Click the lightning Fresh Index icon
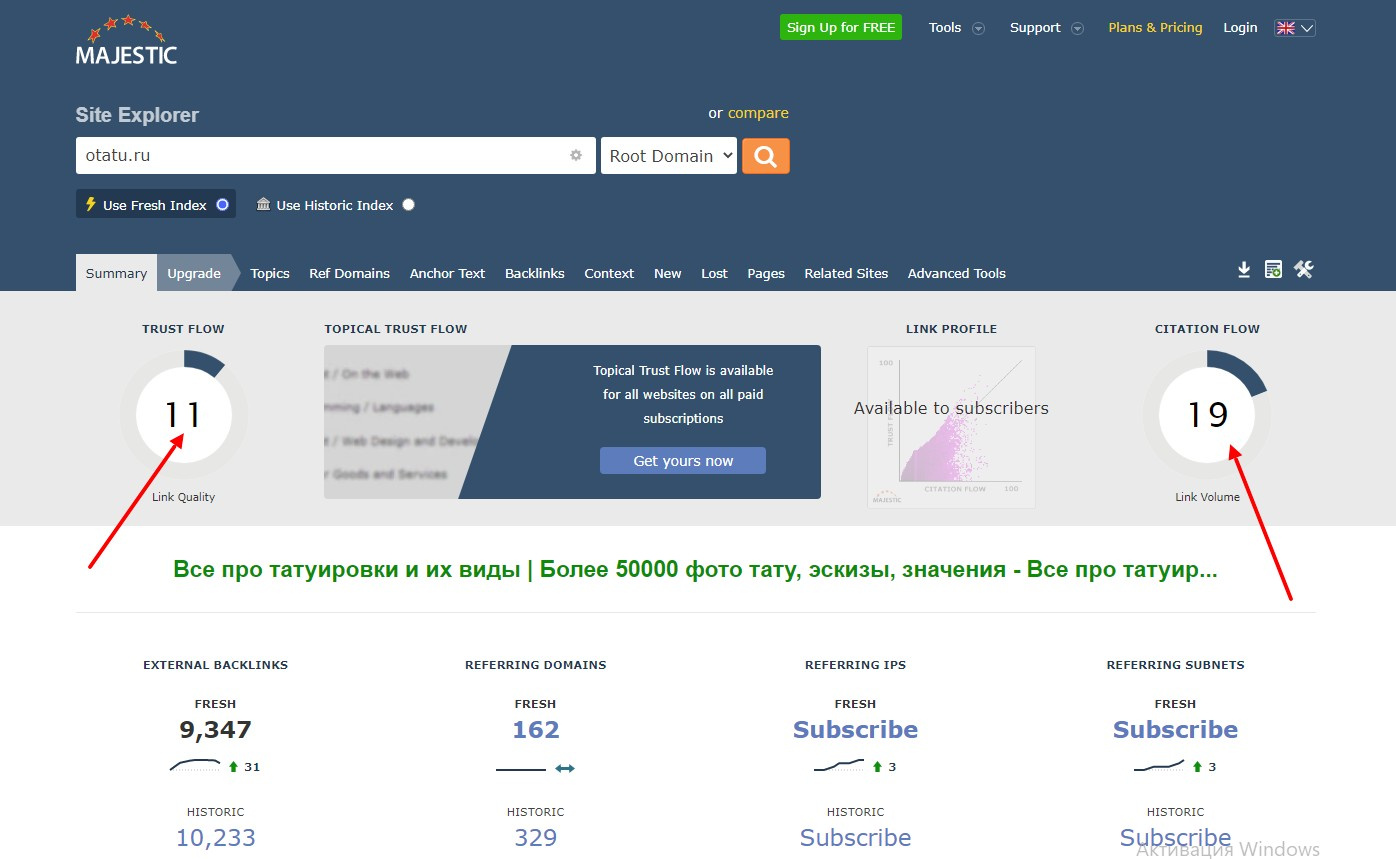This screenshot has height=859, width=1396. pos(91,204)
